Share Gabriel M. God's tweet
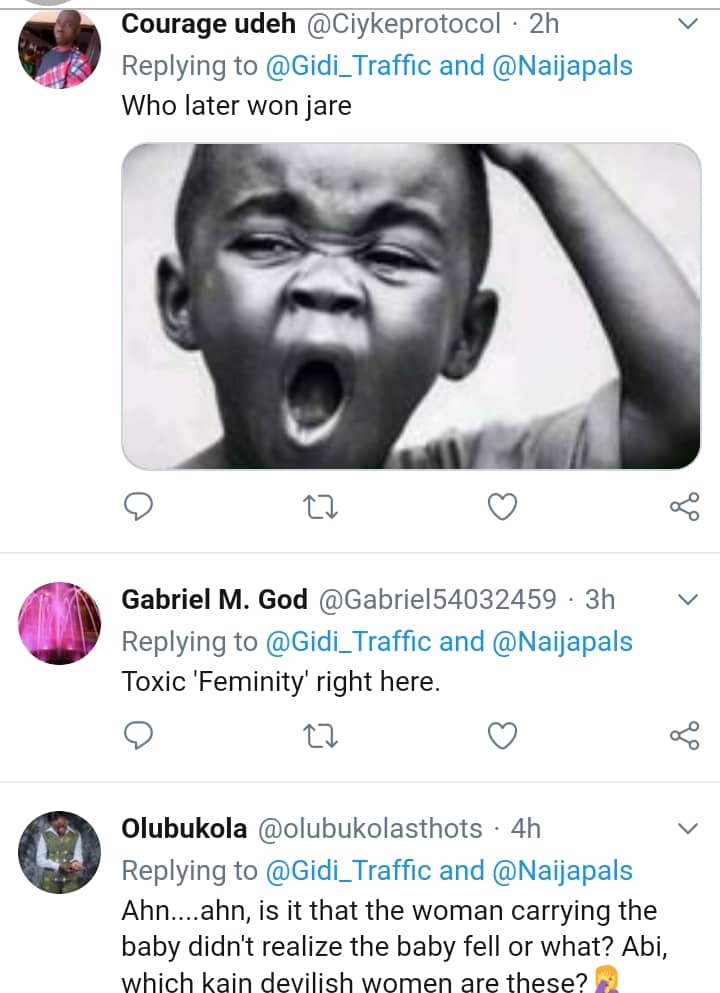The image size is (720, 993). 684,737
